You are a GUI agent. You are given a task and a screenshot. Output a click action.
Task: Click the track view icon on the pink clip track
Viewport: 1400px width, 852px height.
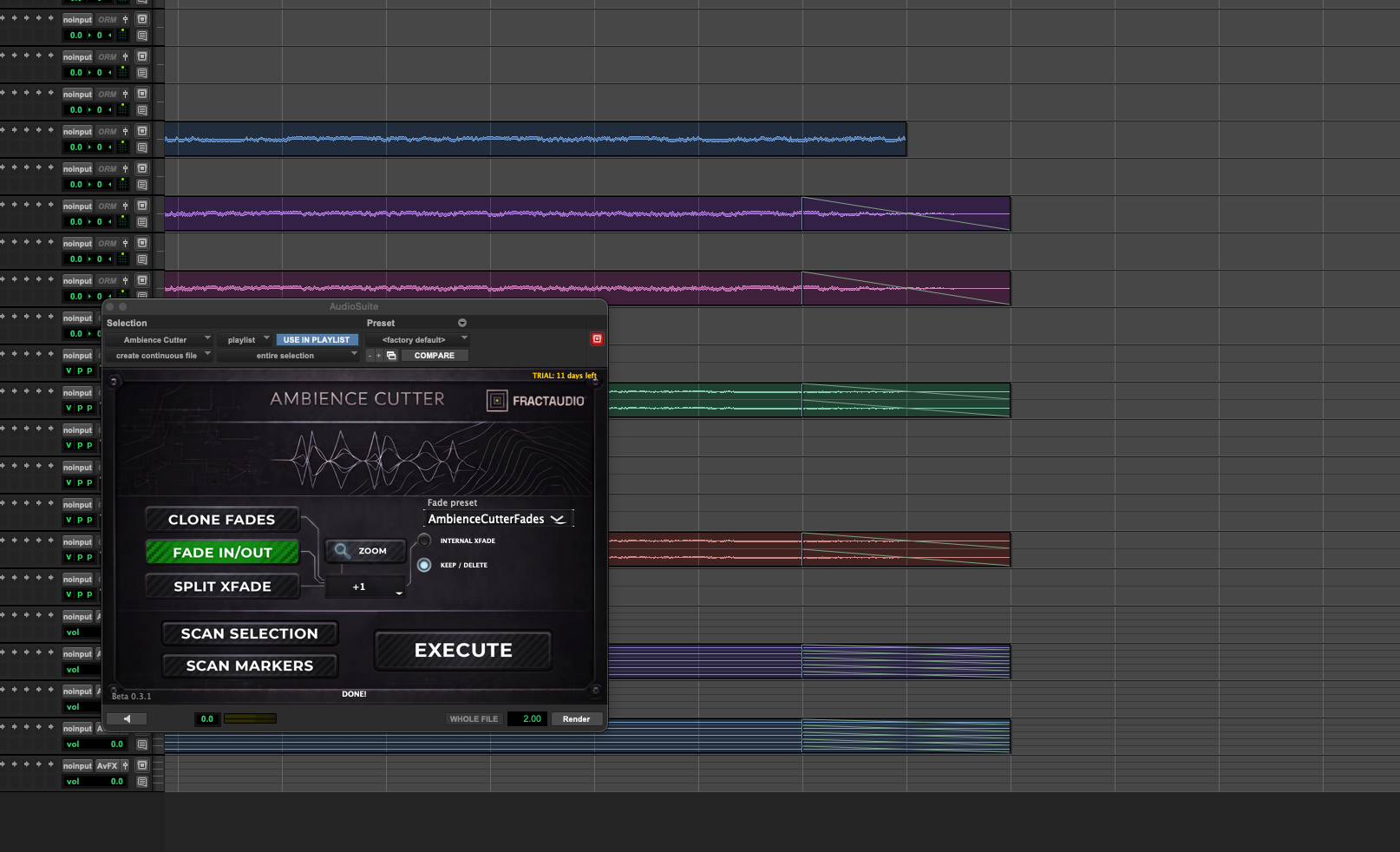pos(142,280)
